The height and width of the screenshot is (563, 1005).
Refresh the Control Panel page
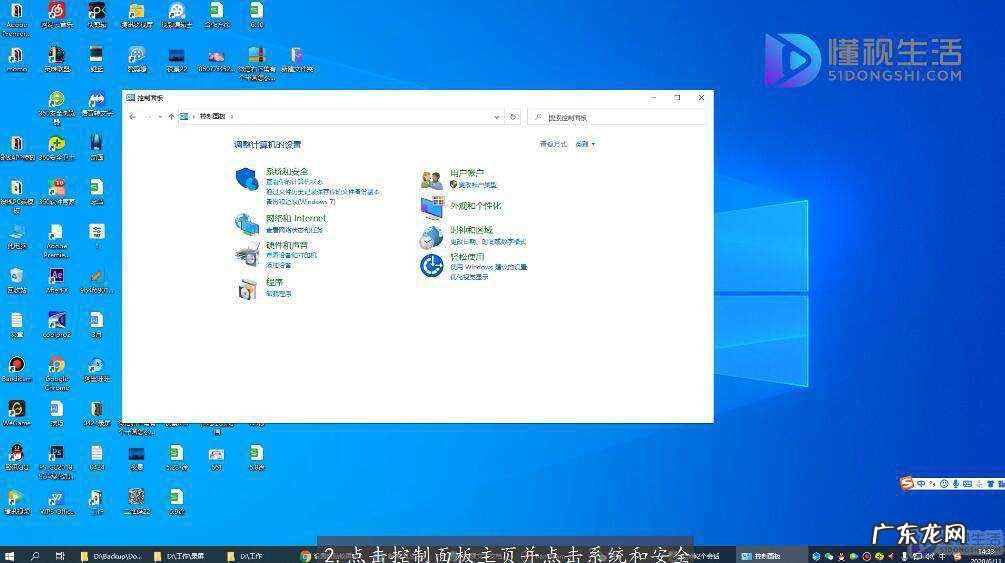513,117
